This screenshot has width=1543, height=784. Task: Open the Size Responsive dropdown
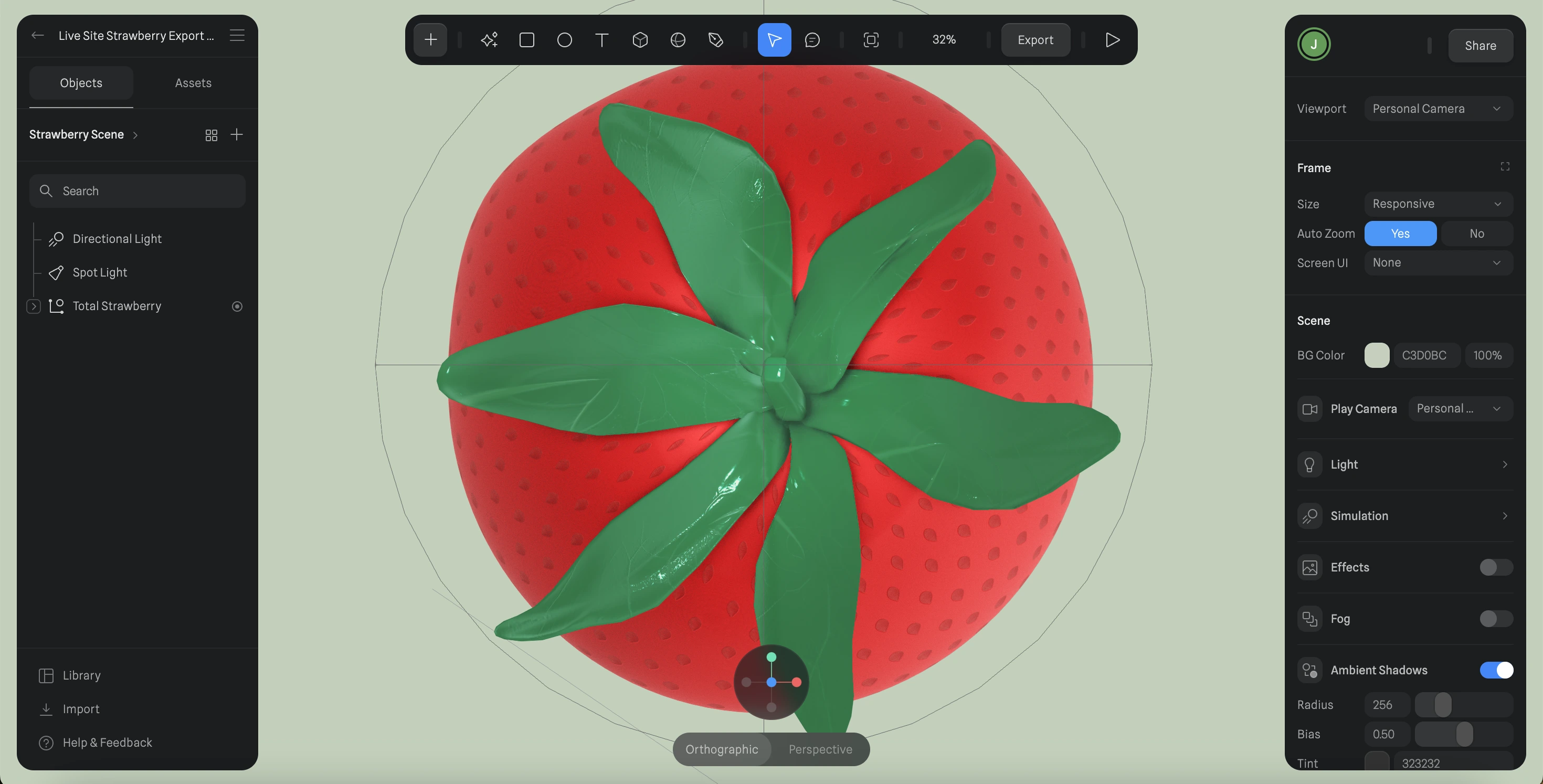pos(1438,204)
